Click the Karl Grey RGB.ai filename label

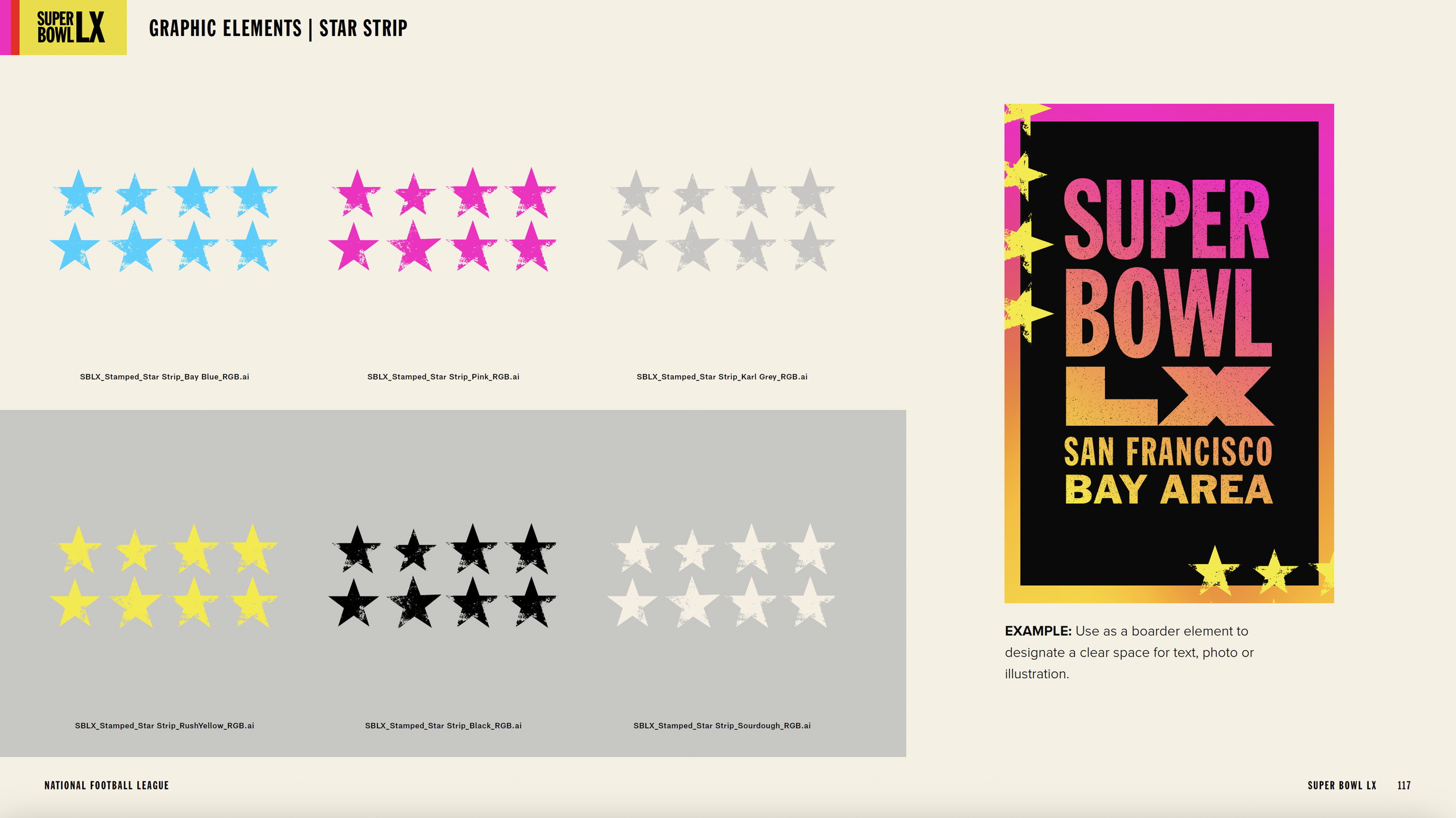point(722,377)
